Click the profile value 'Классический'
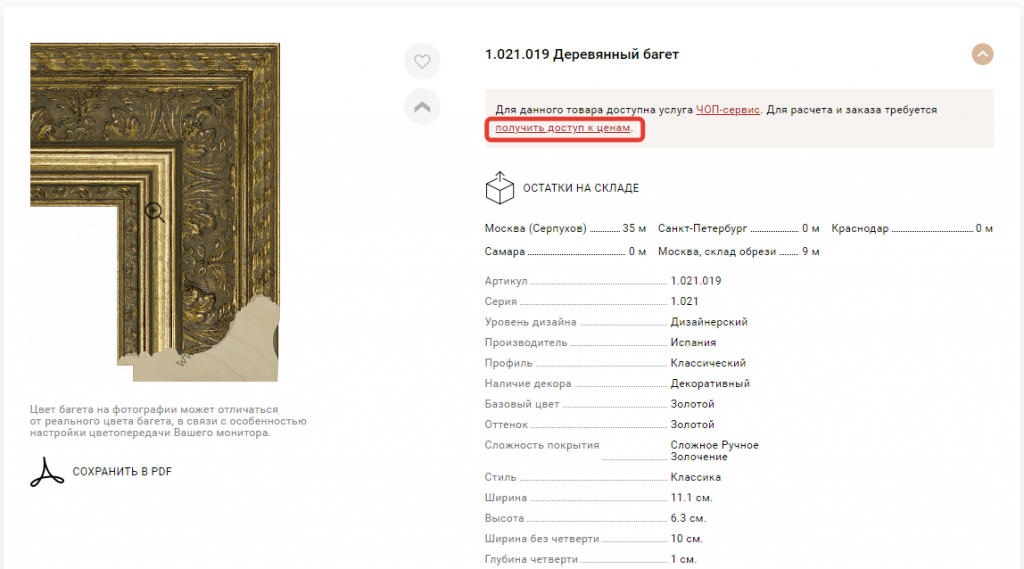This screenshot has width=1024, height=569. tap(708, 363)
